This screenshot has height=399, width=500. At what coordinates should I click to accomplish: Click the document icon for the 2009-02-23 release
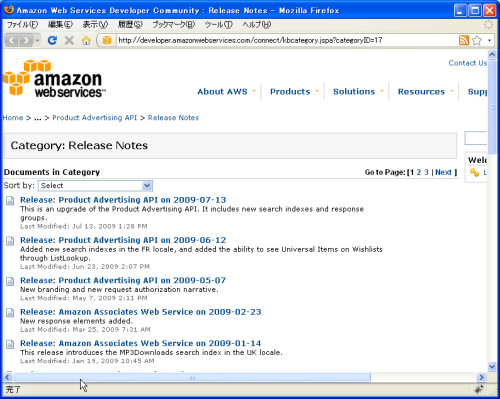pos(10,313)
